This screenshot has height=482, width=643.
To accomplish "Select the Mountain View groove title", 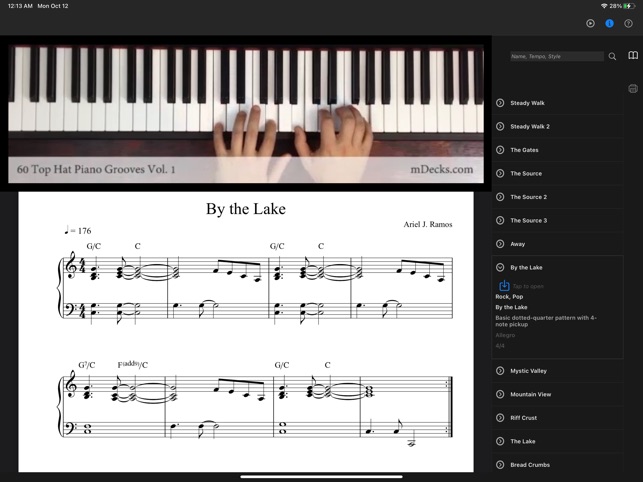I will (x=531, y=394).
